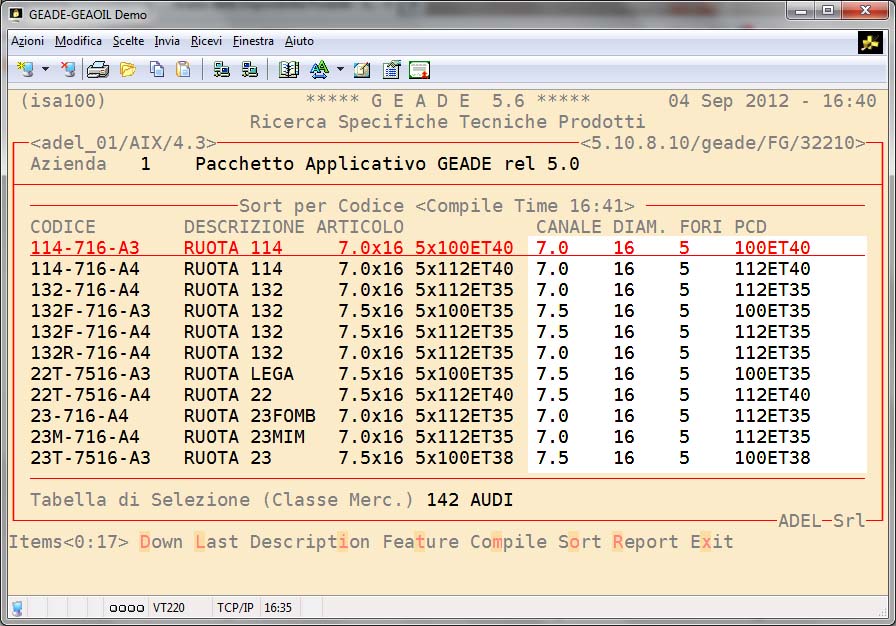Select row 23T-7516-A3 in the list

pos(90,458)
